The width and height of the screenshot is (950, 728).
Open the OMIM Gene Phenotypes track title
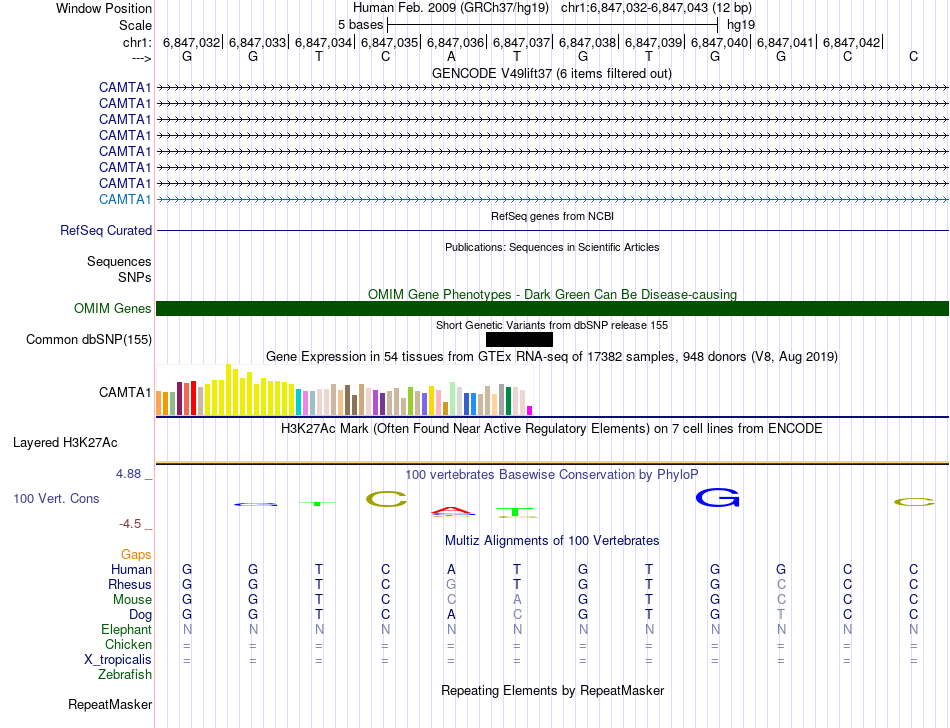coord(552,294)
